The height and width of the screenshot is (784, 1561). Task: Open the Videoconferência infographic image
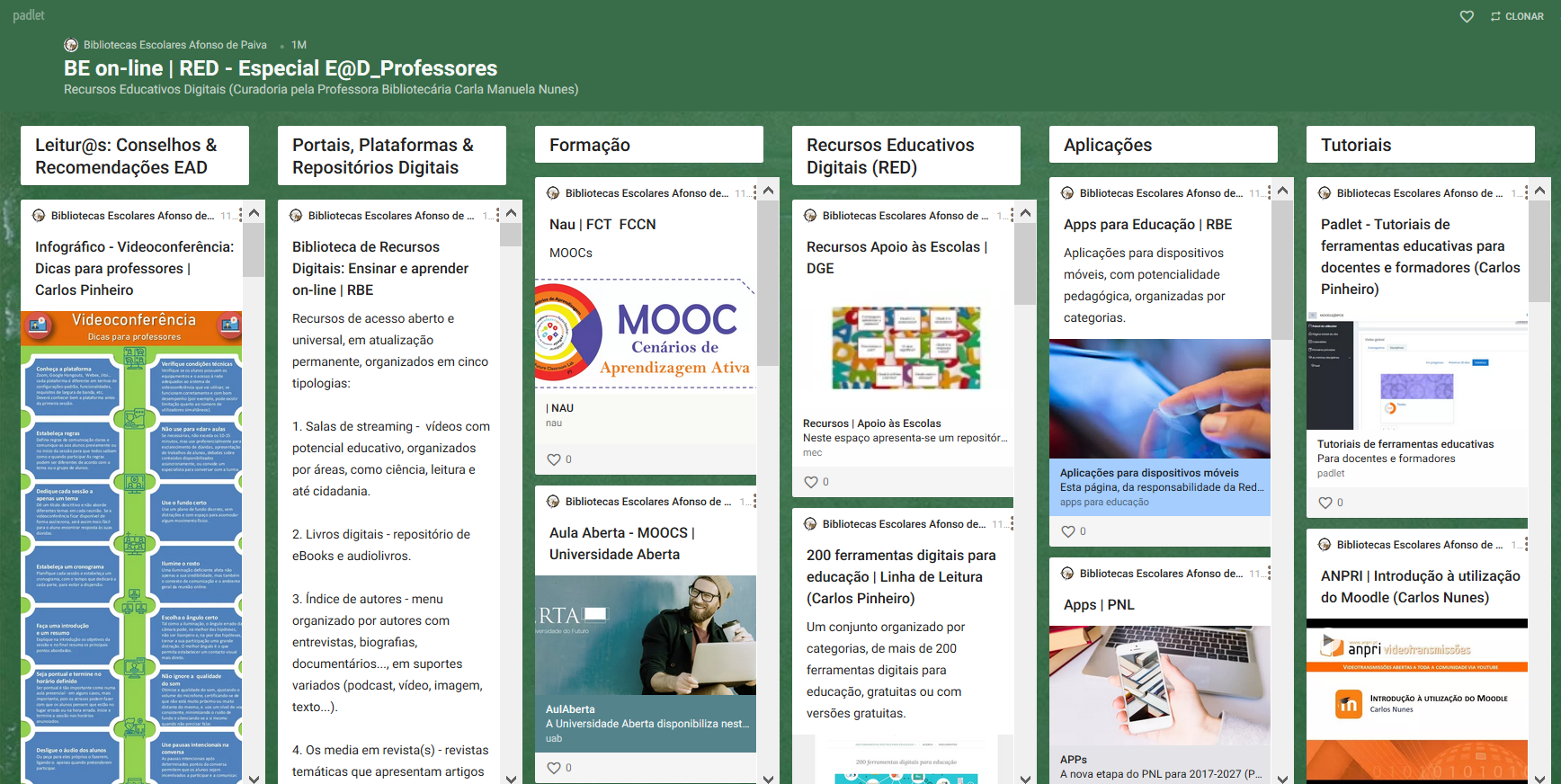[x=131, y=547]
